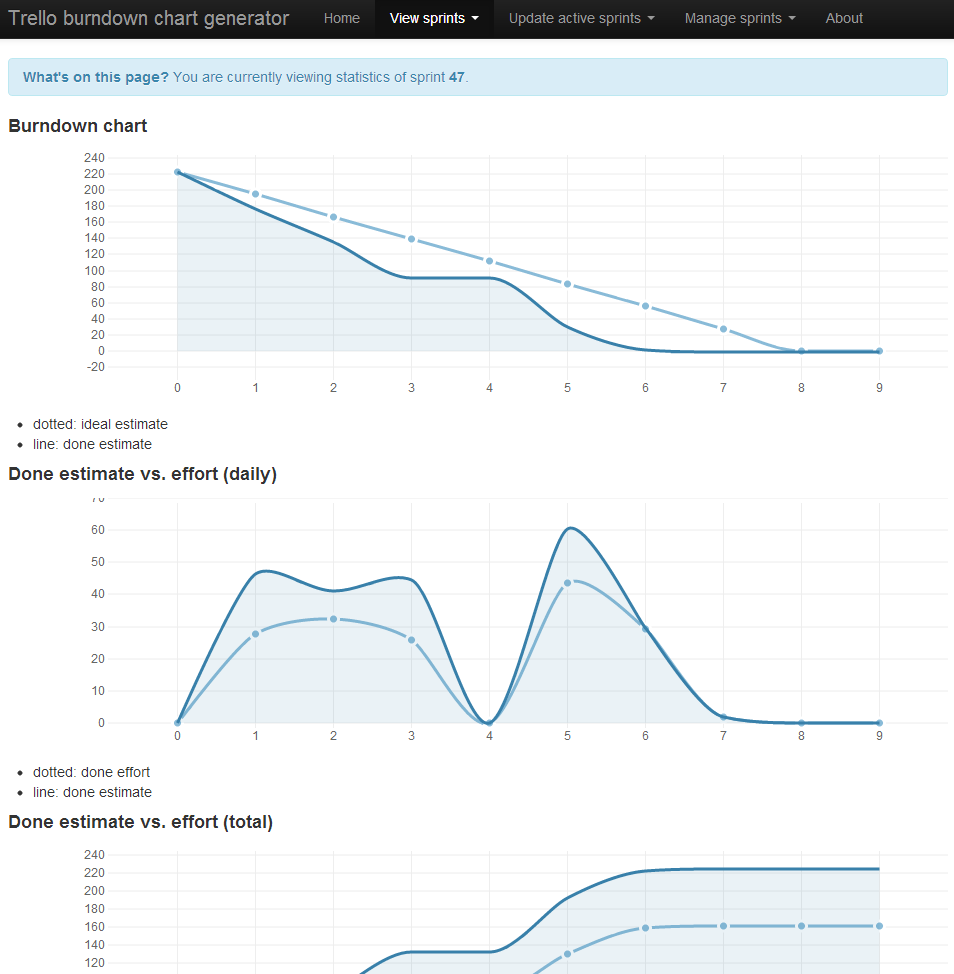Click 'dotted: ideal estimate' legend text
The width and height of the screenshot is (954, 974).
pos(100,424)
